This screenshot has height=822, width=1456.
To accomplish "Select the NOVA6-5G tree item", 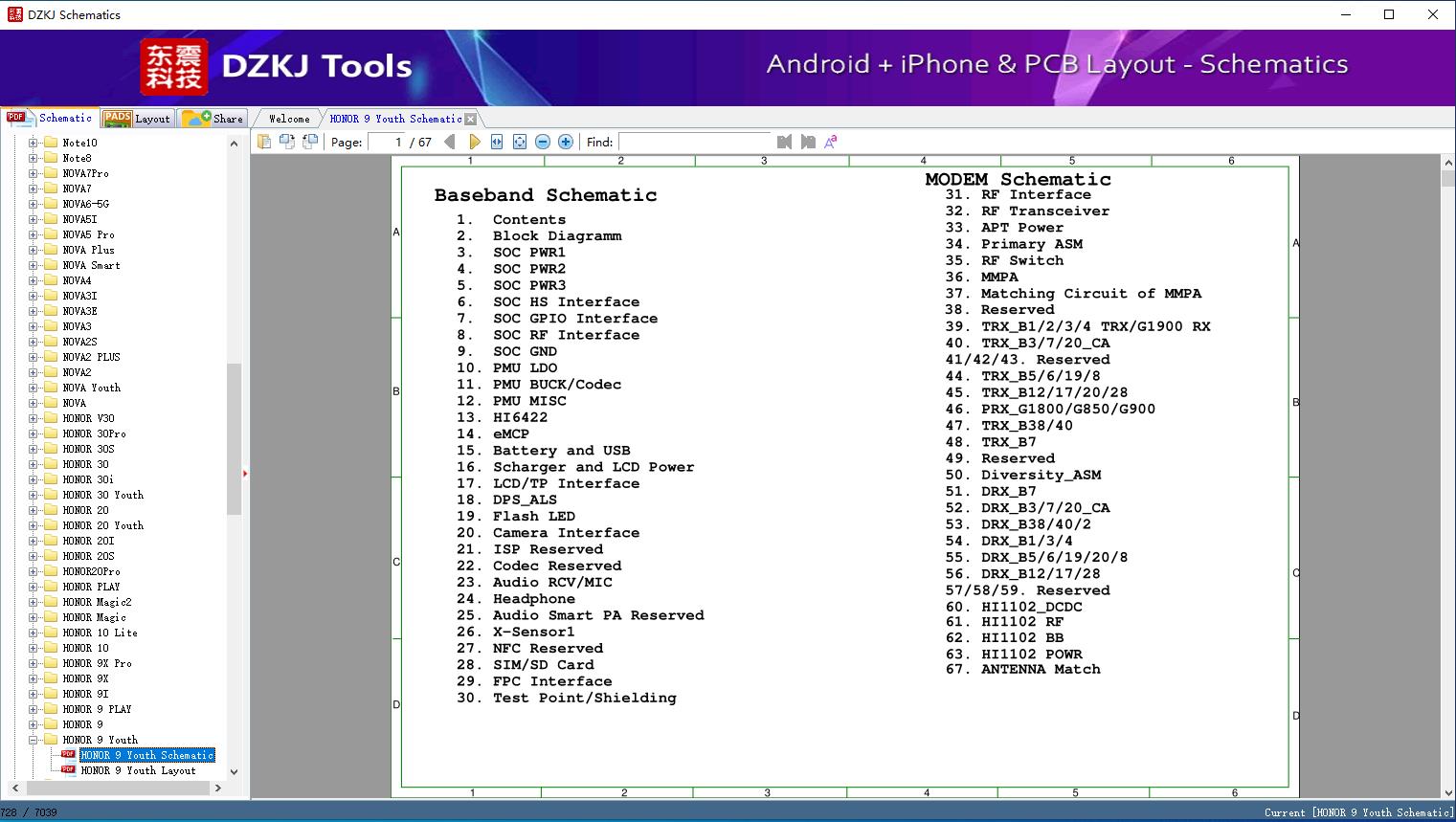I will 86,204.
